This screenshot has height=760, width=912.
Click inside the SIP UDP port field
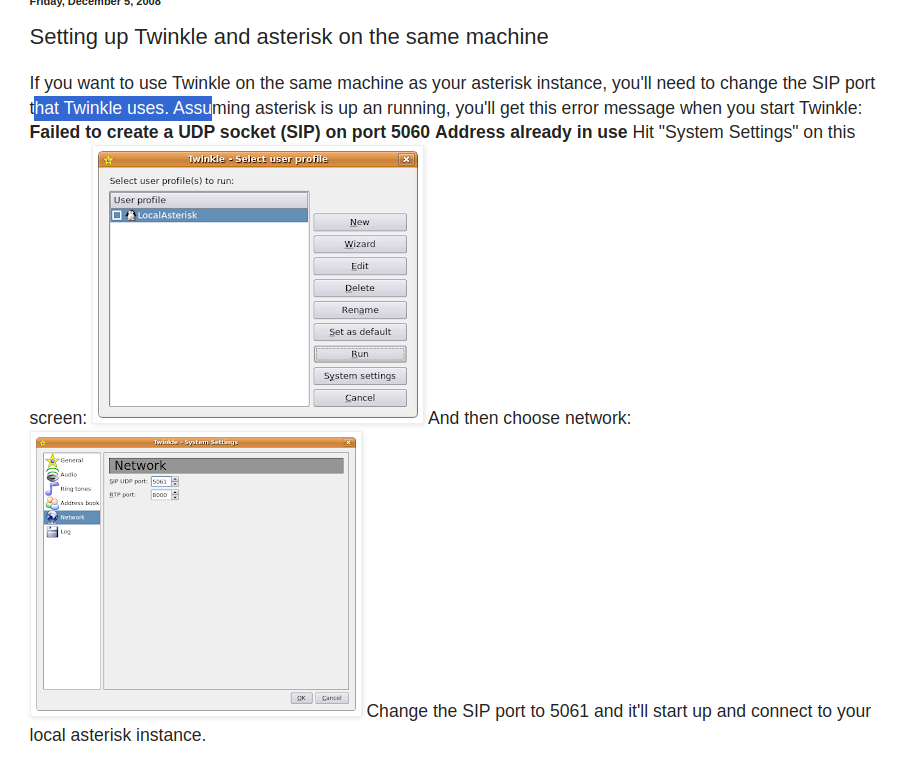[159, 482]
